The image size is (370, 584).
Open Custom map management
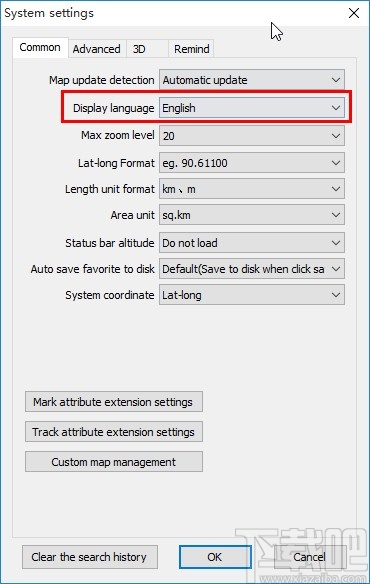(114, 462)
